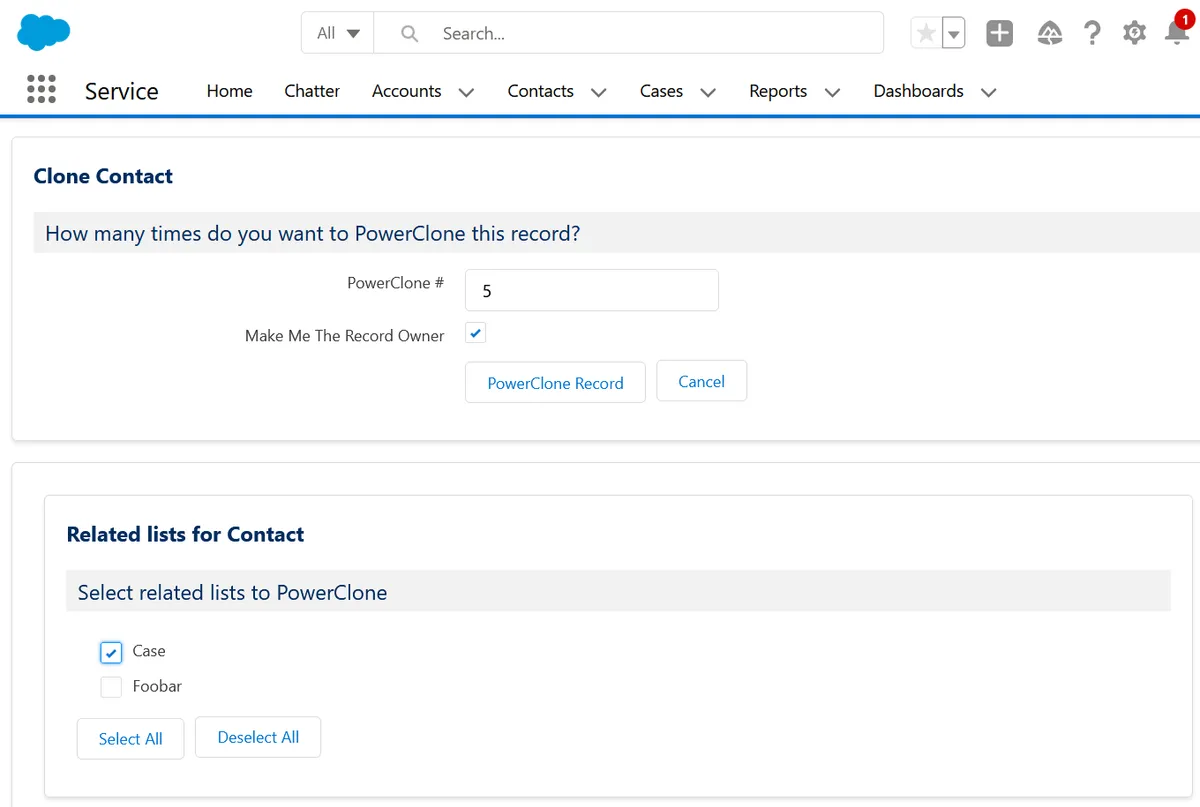Go to the Home tab

[x=229, y=91]
